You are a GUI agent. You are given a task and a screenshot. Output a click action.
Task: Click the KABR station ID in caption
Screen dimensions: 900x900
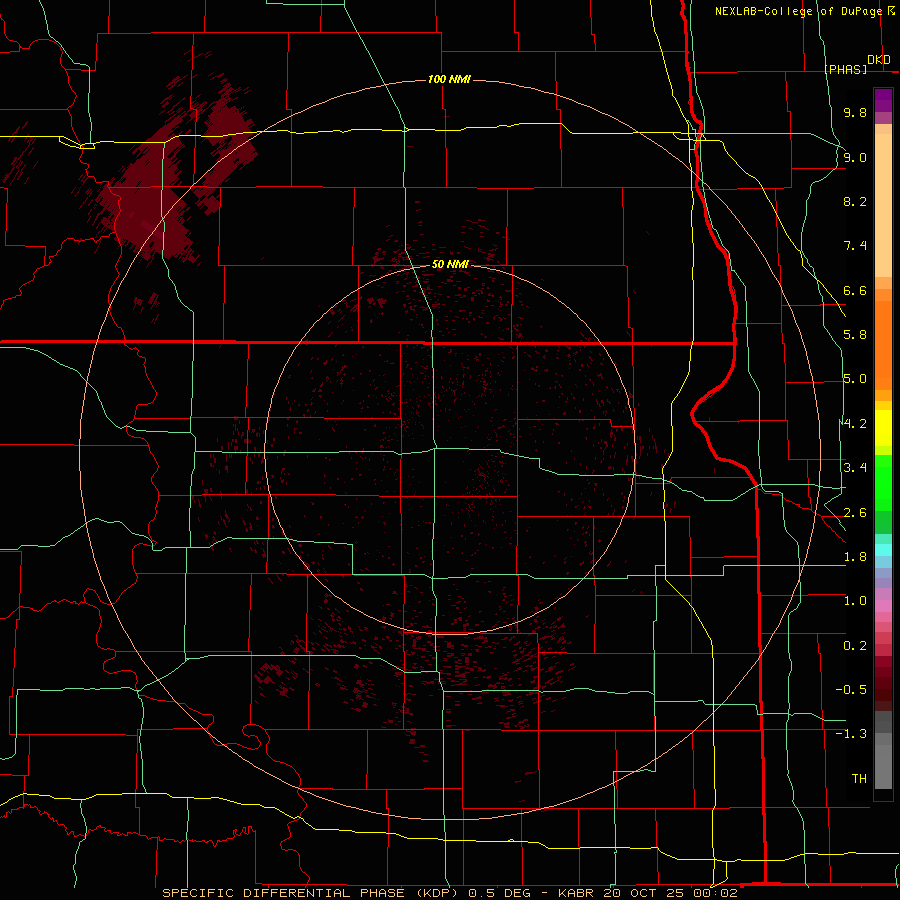point(576,893)
